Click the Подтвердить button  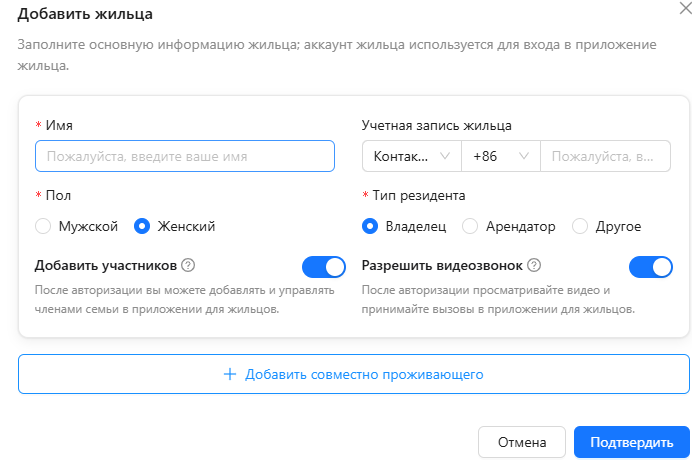[632, 442]
